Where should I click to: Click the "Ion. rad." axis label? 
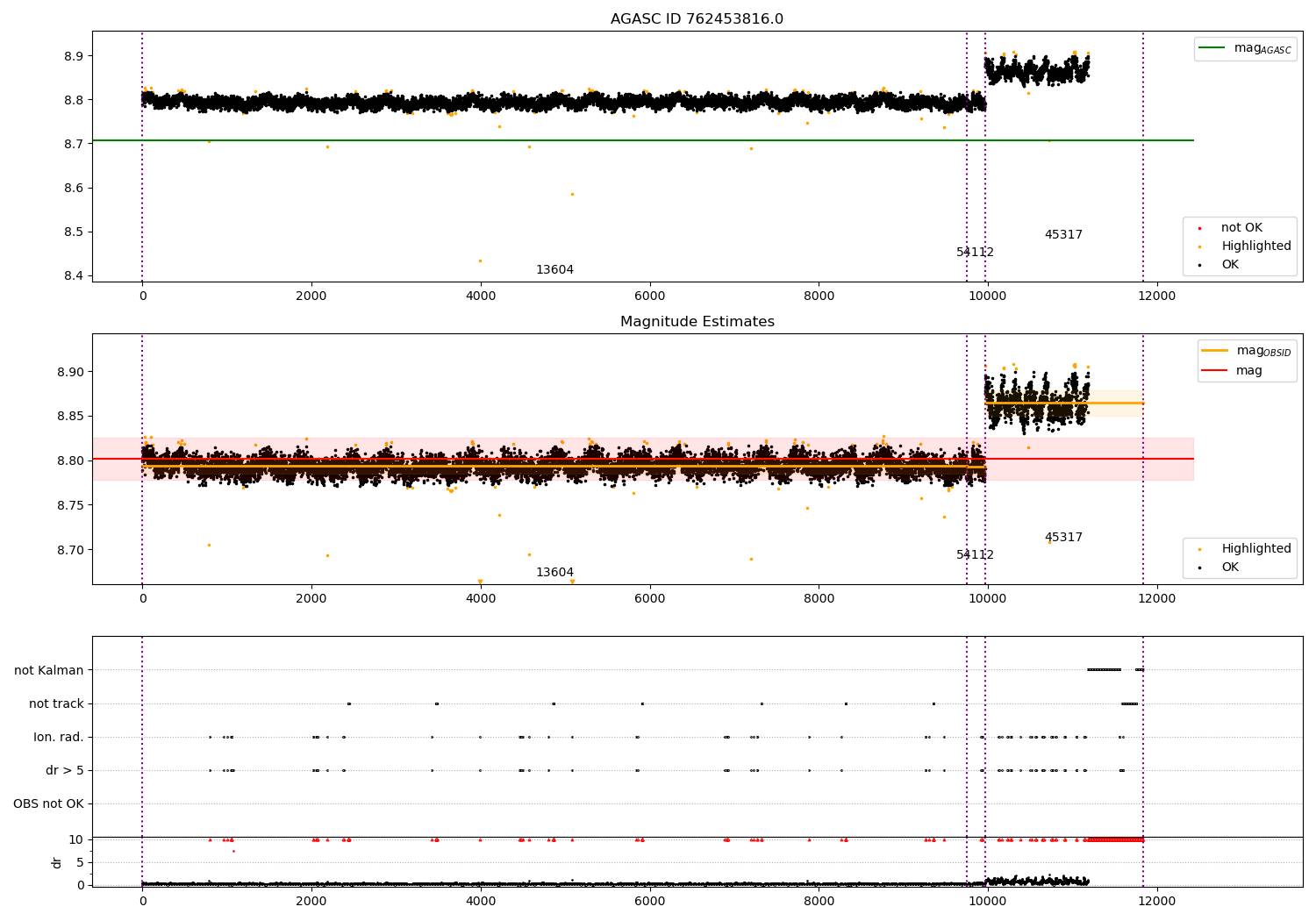(x=59, y=738)
